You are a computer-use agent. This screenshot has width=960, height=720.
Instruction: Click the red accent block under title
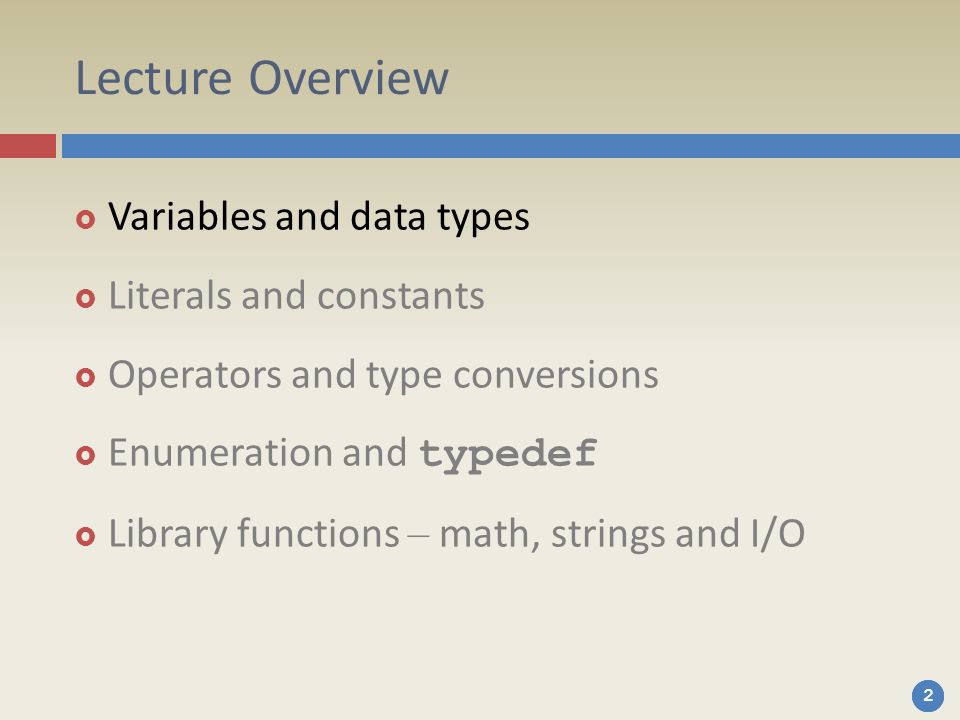click(x=28, y=146)
